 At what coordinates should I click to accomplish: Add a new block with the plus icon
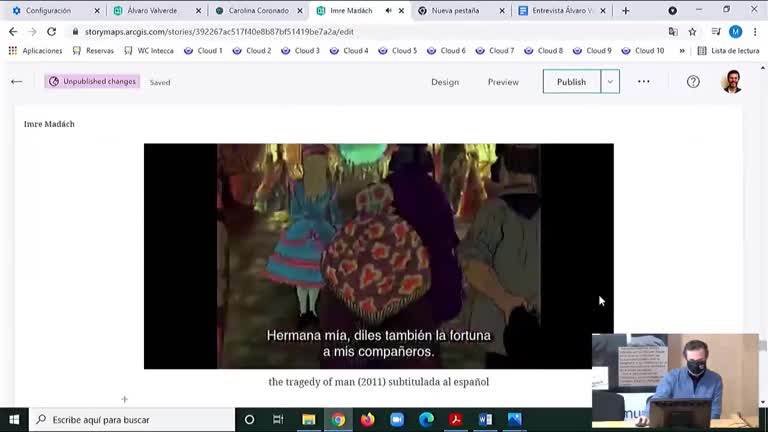tap(124, 399)
